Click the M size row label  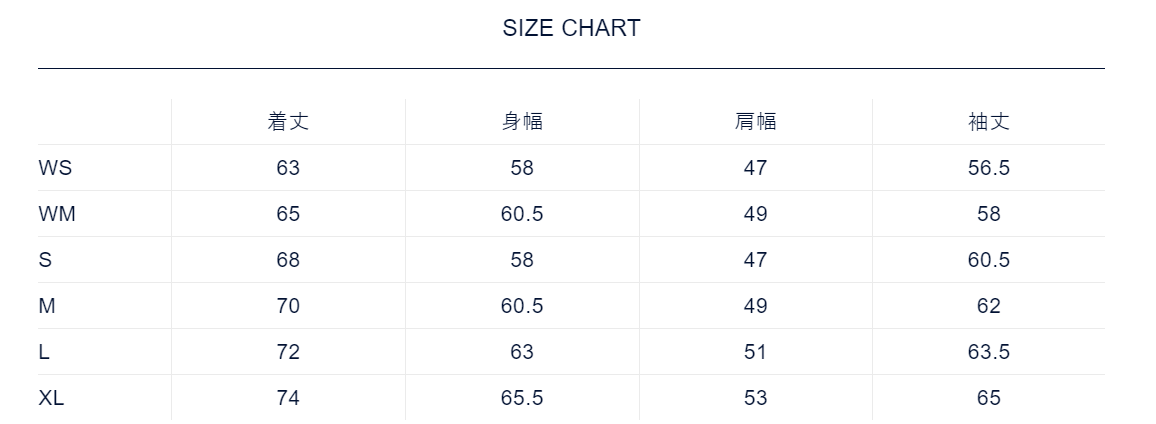[47, 306]
